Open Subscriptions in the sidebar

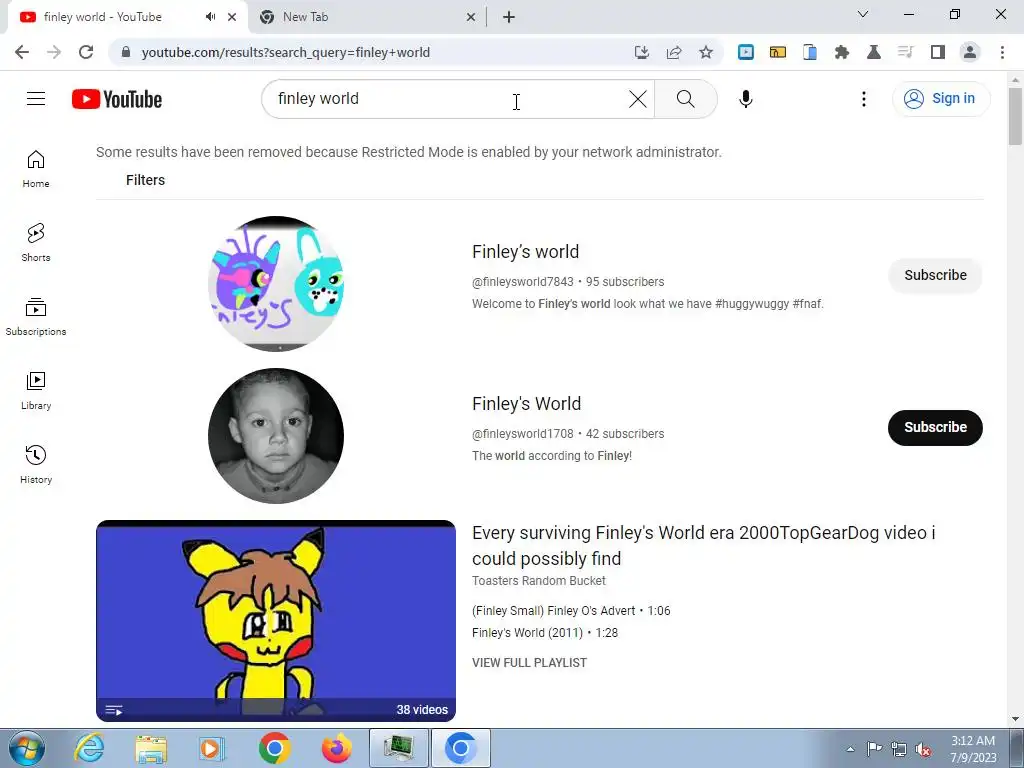tap(36, 317)
